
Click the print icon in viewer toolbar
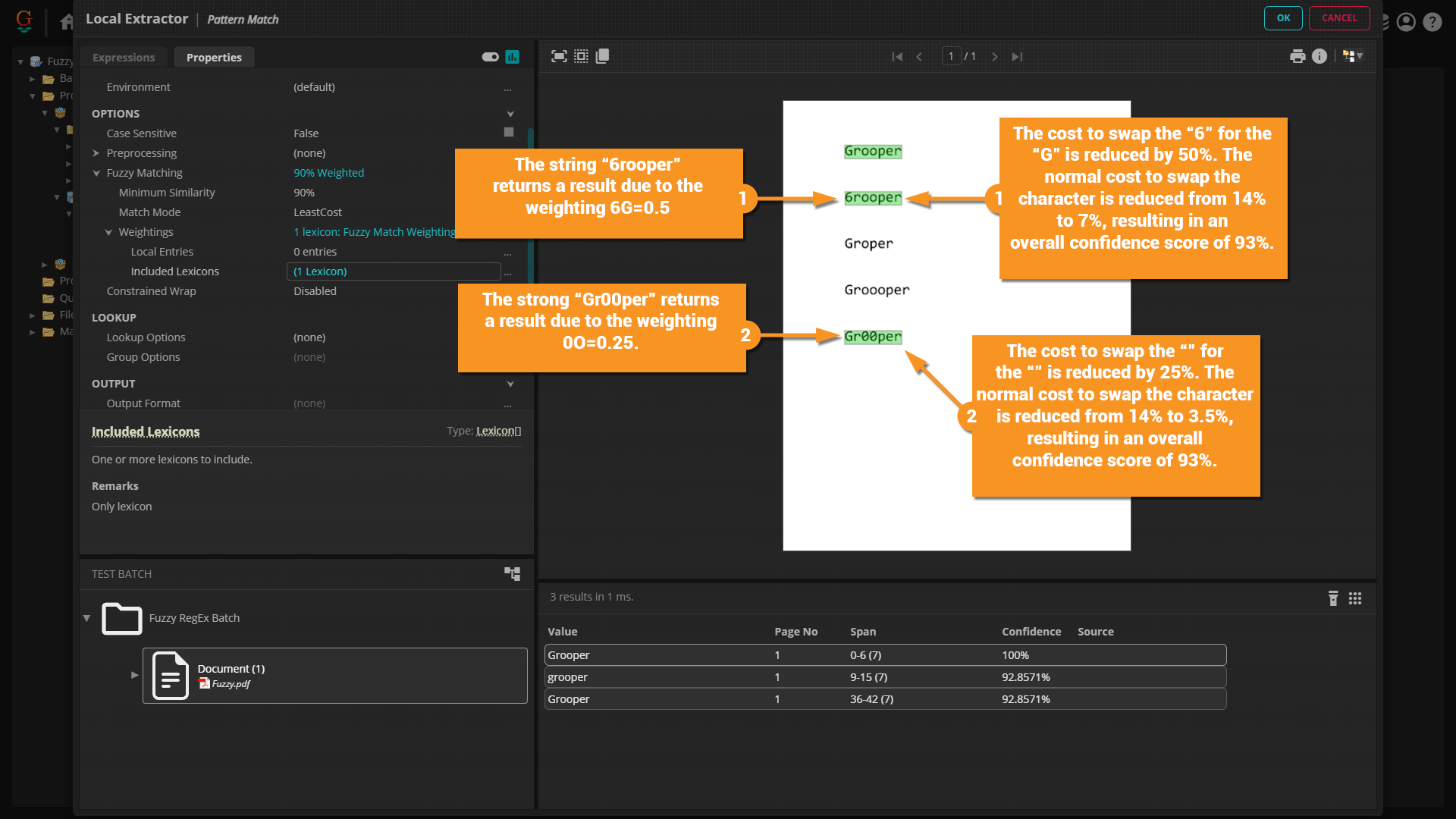point(1298,56)
